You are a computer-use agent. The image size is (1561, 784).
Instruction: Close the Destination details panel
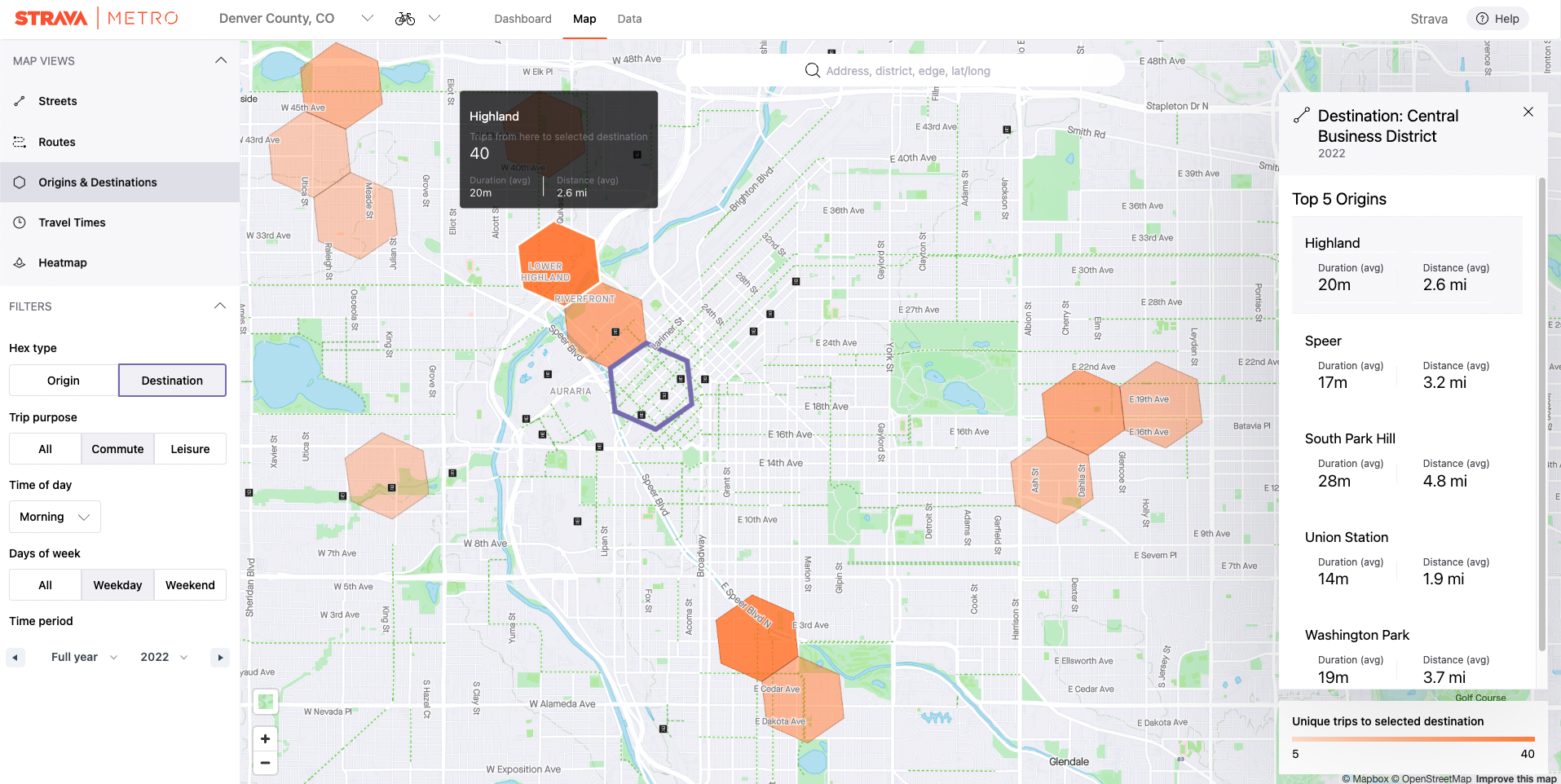coord(1528,112)
